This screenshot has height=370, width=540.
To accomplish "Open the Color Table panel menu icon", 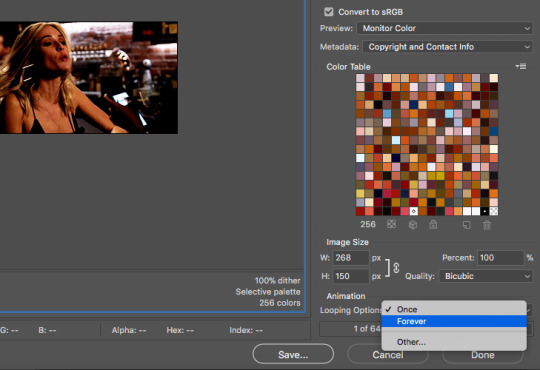I will pos(521,66).
